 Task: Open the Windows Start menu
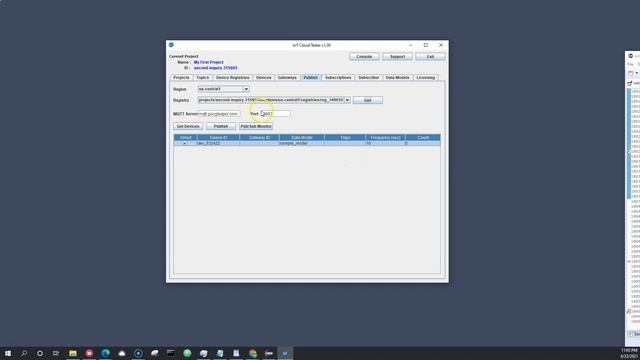coord(8,353)
